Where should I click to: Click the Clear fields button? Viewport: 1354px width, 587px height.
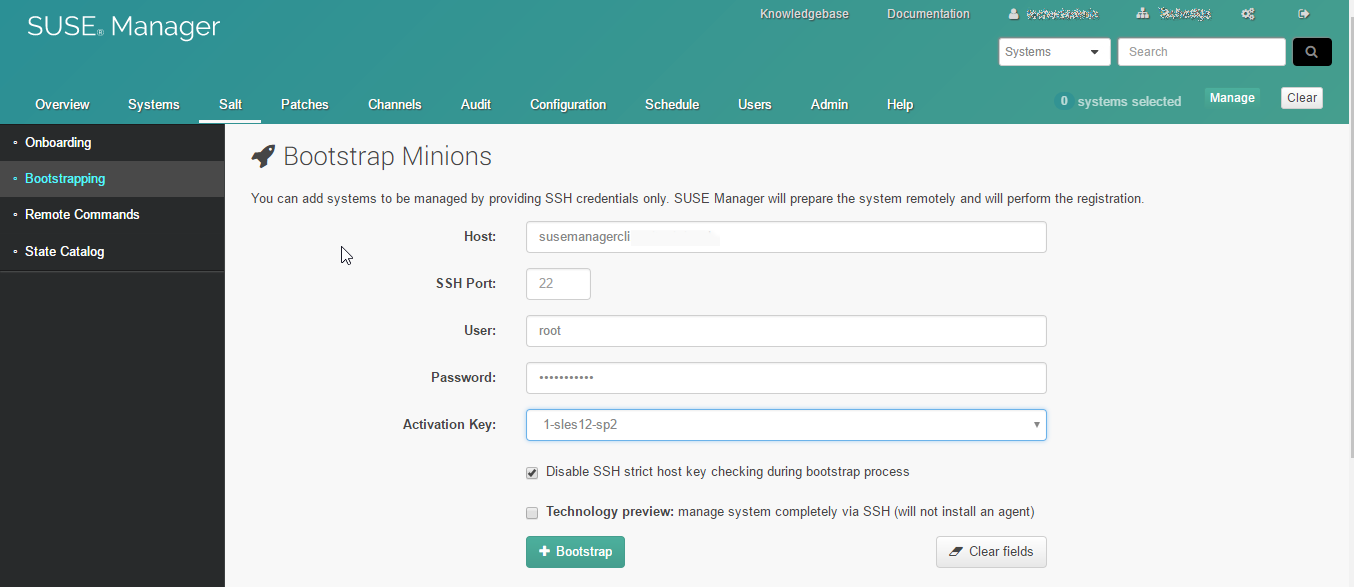(x=990, y=552)
